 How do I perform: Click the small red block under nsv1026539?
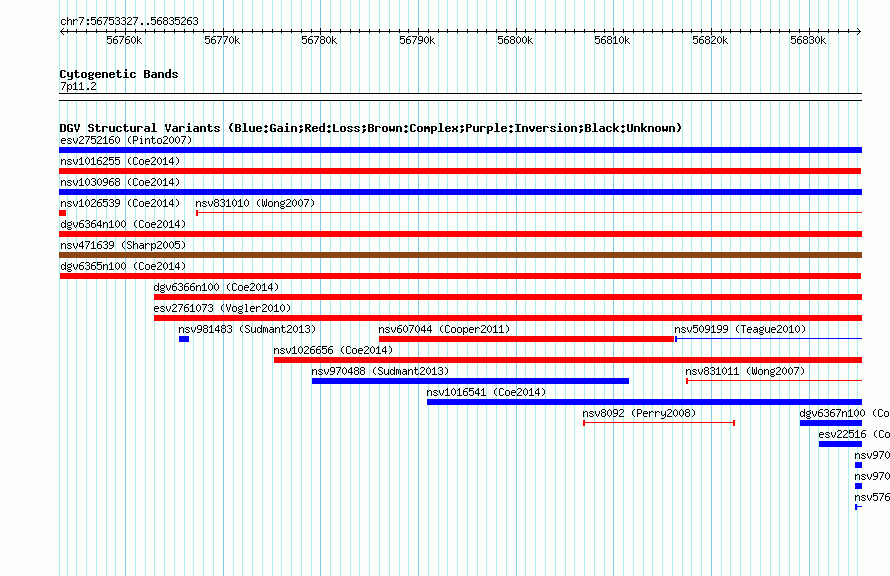click(x=62, y=213)
